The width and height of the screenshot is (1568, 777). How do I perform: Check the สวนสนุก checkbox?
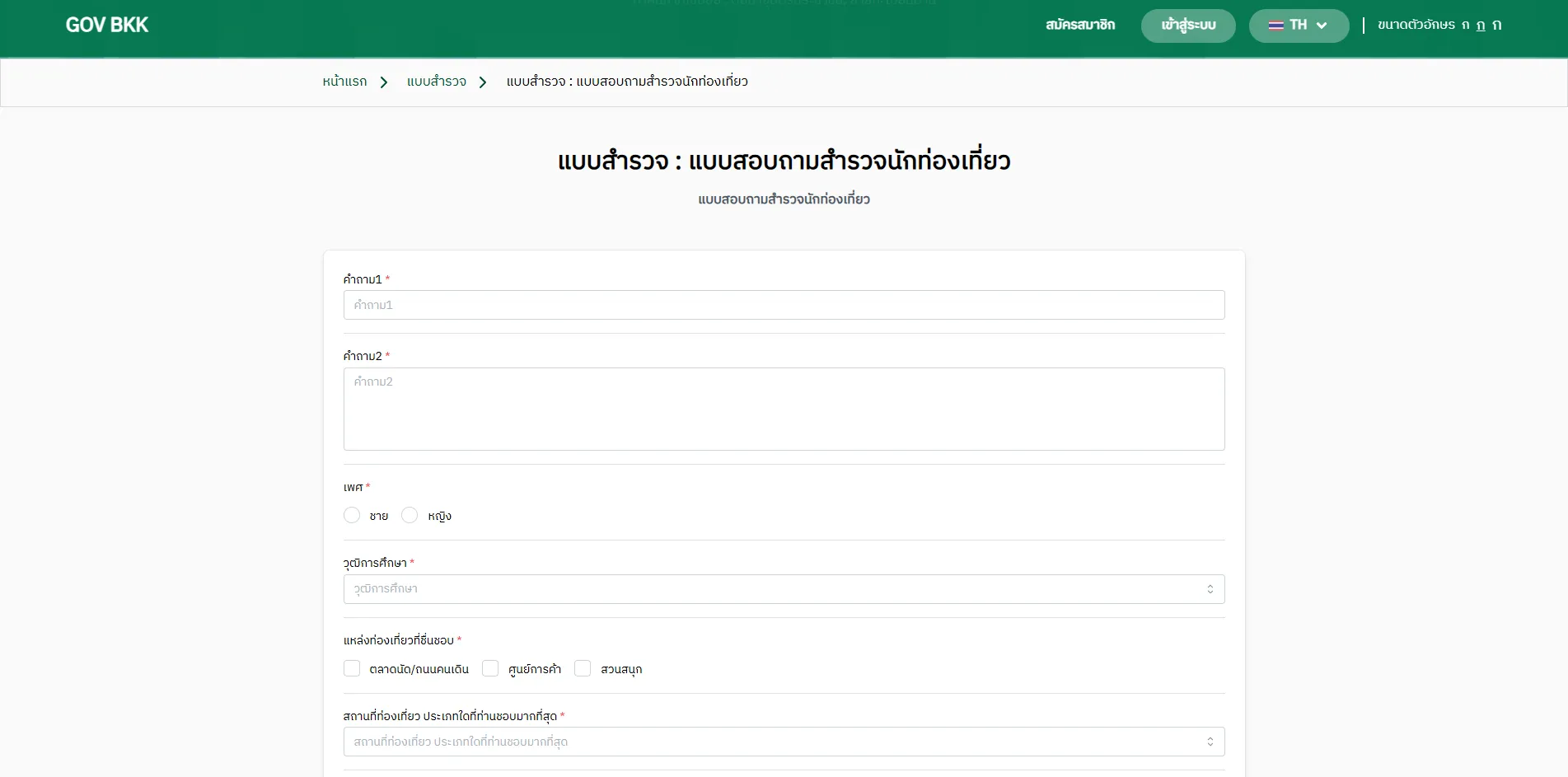[583, 668]
